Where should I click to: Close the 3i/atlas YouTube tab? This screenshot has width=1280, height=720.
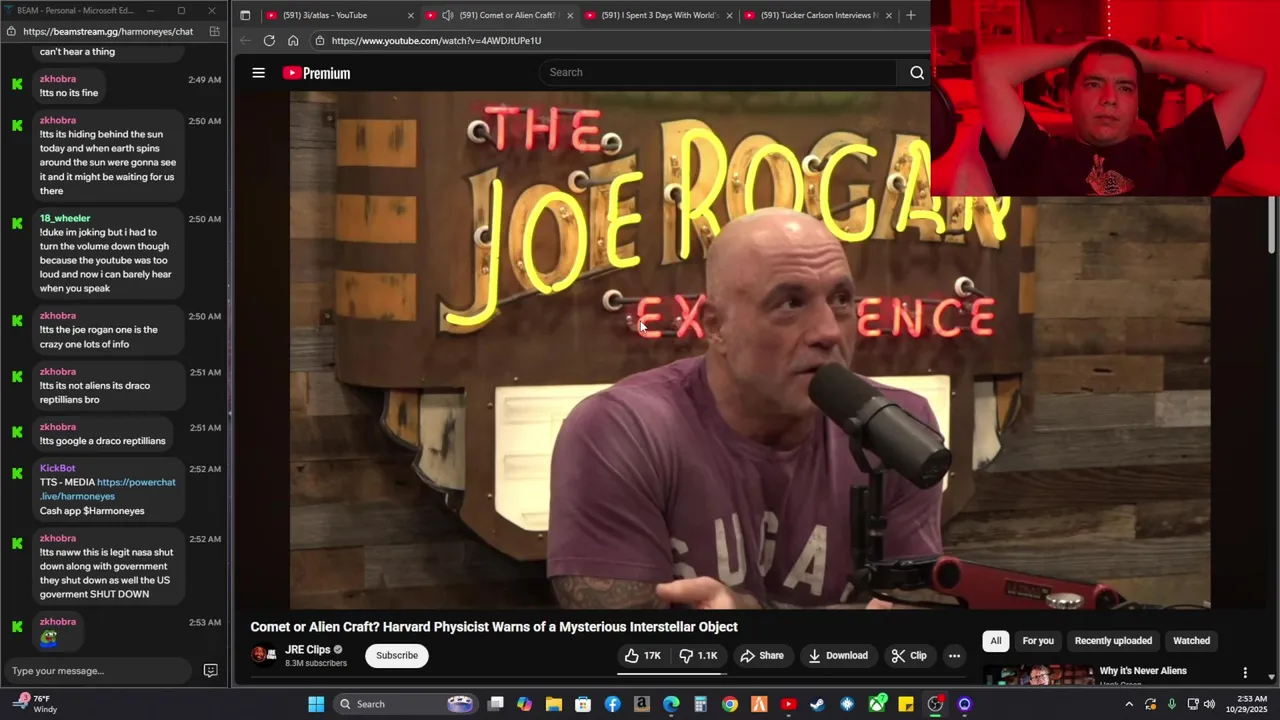click(x=410, y=15)
